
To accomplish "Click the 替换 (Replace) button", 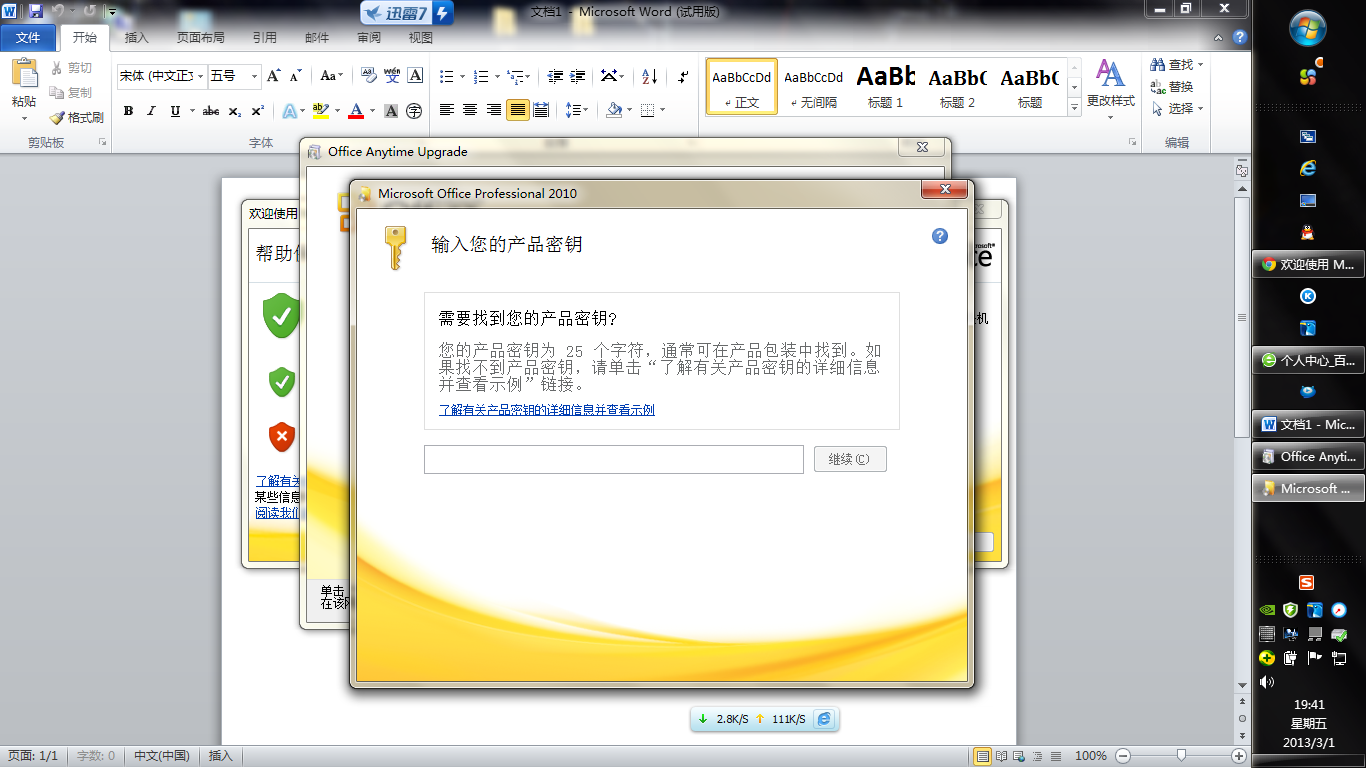I will pos(1172,87).
